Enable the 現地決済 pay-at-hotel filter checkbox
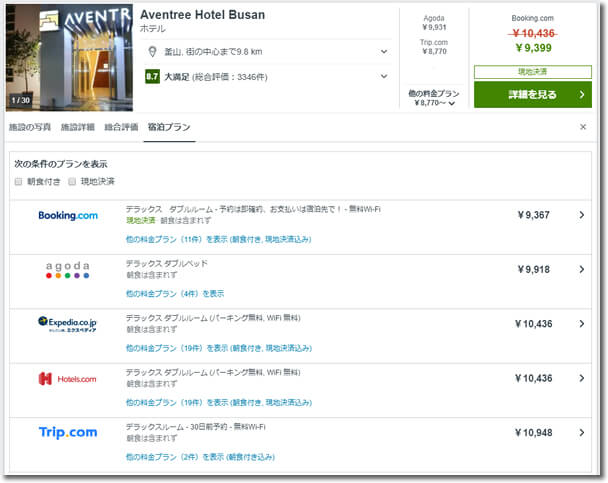Screen dimensions: 608x483 tap(72, 181)
